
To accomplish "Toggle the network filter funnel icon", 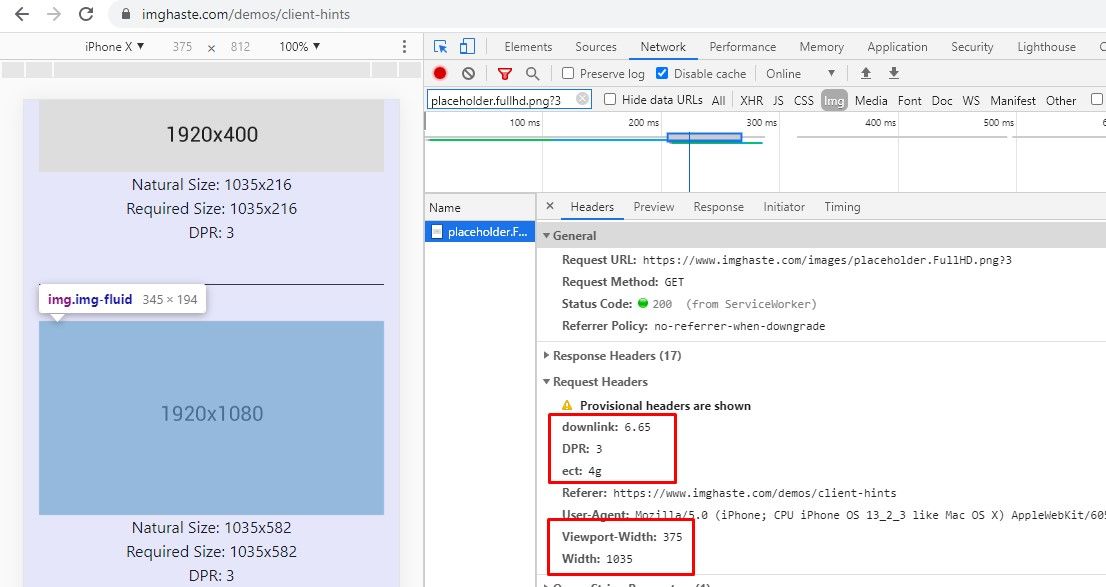I will coord(505,73).
